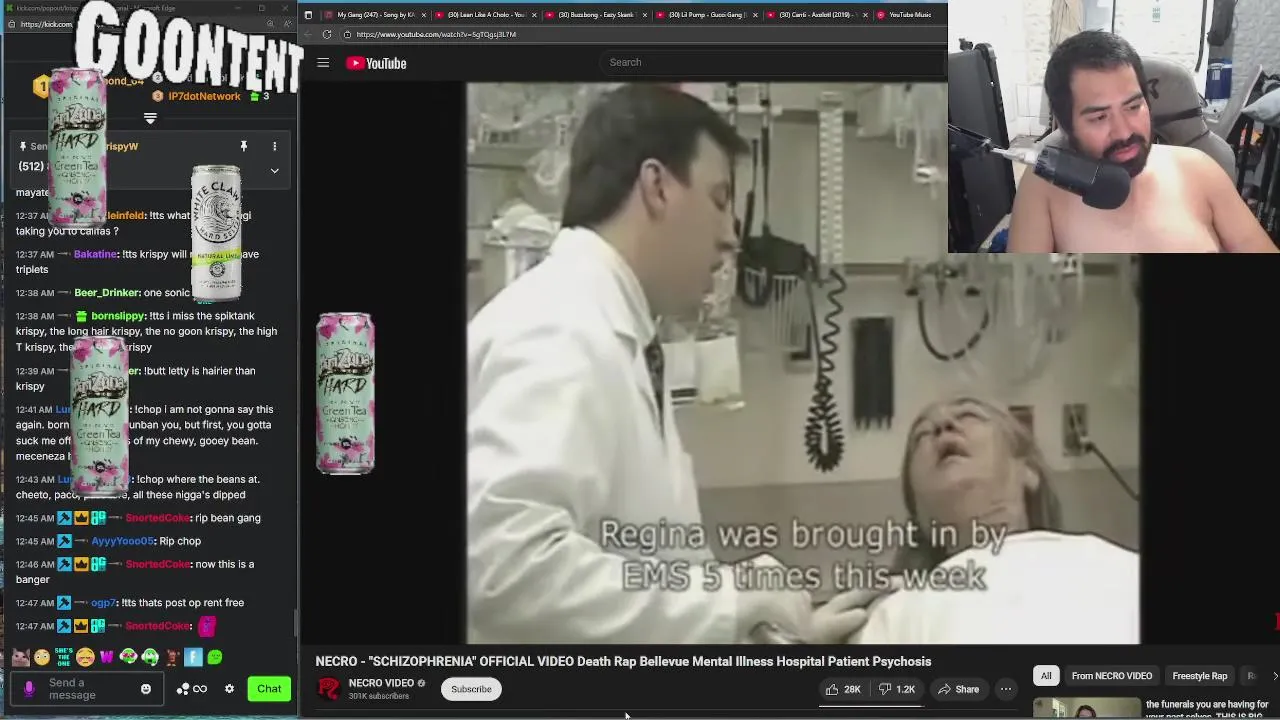Open the Bakatine username in chat
The width and height of the screenshot is (1280, 720).
pos(95,254)
